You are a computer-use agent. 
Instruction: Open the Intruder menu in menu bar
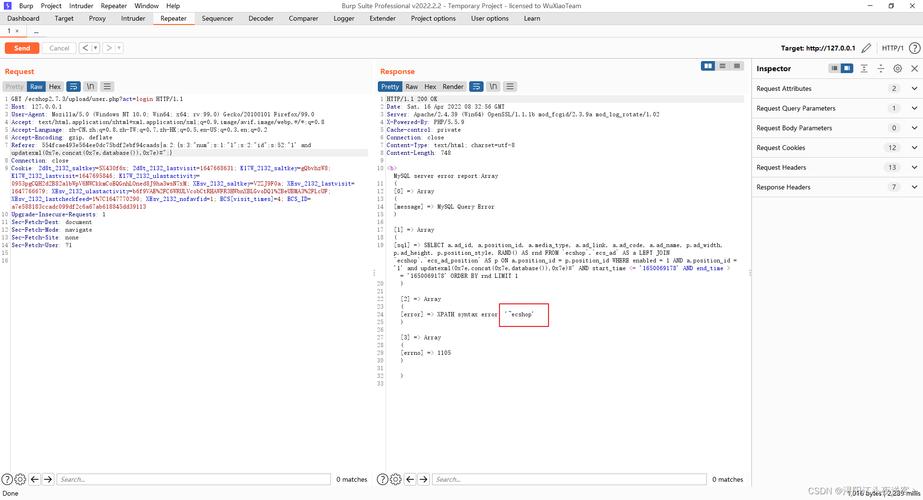coord(81,6)
